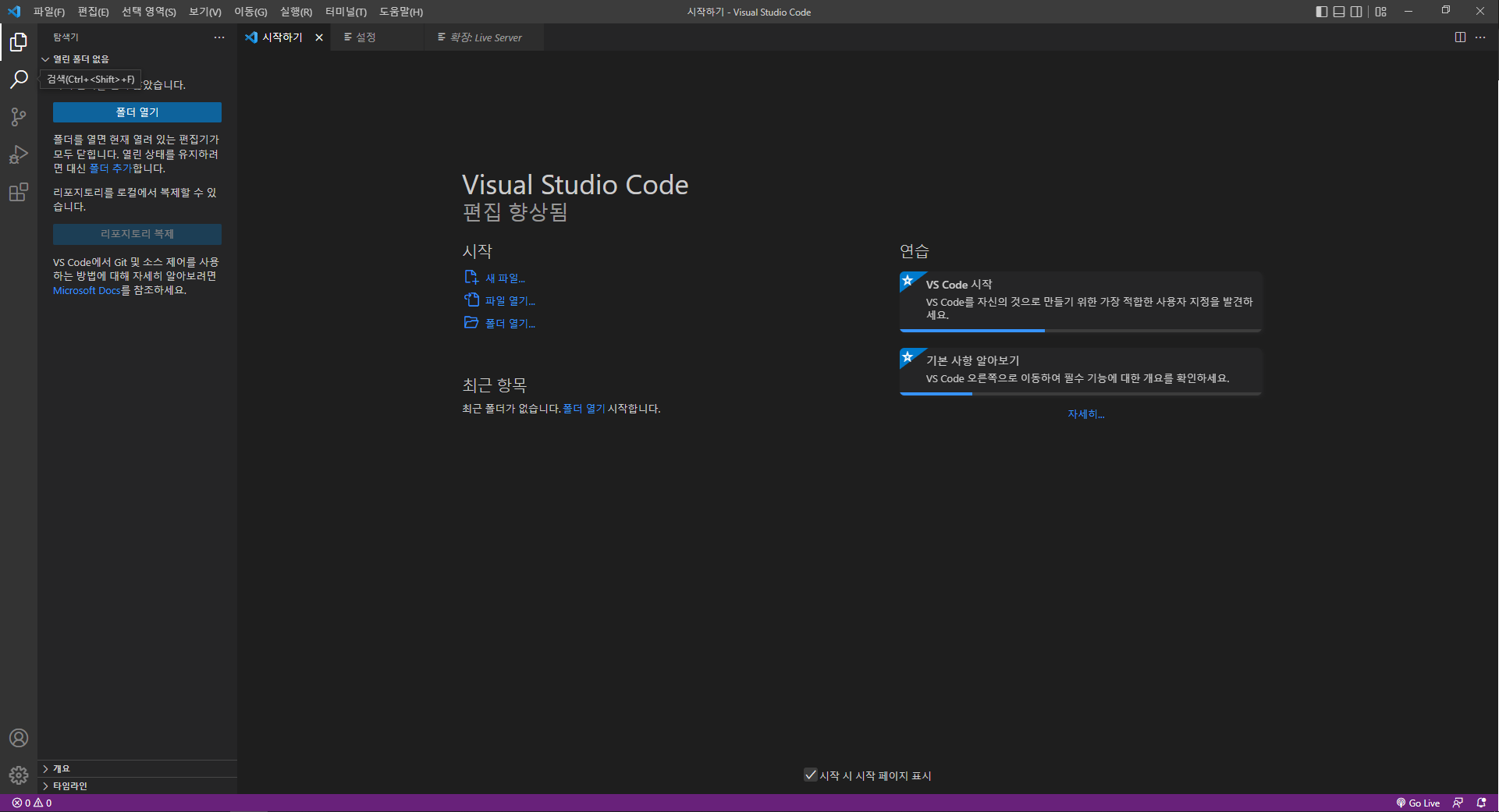Open Source Control view icon
1499x812 pixels.
[19, 117]
